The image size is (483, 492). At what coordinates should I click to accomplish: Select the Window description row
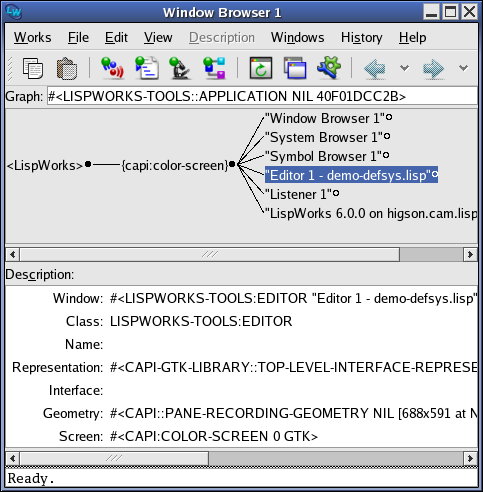point(241,298)
